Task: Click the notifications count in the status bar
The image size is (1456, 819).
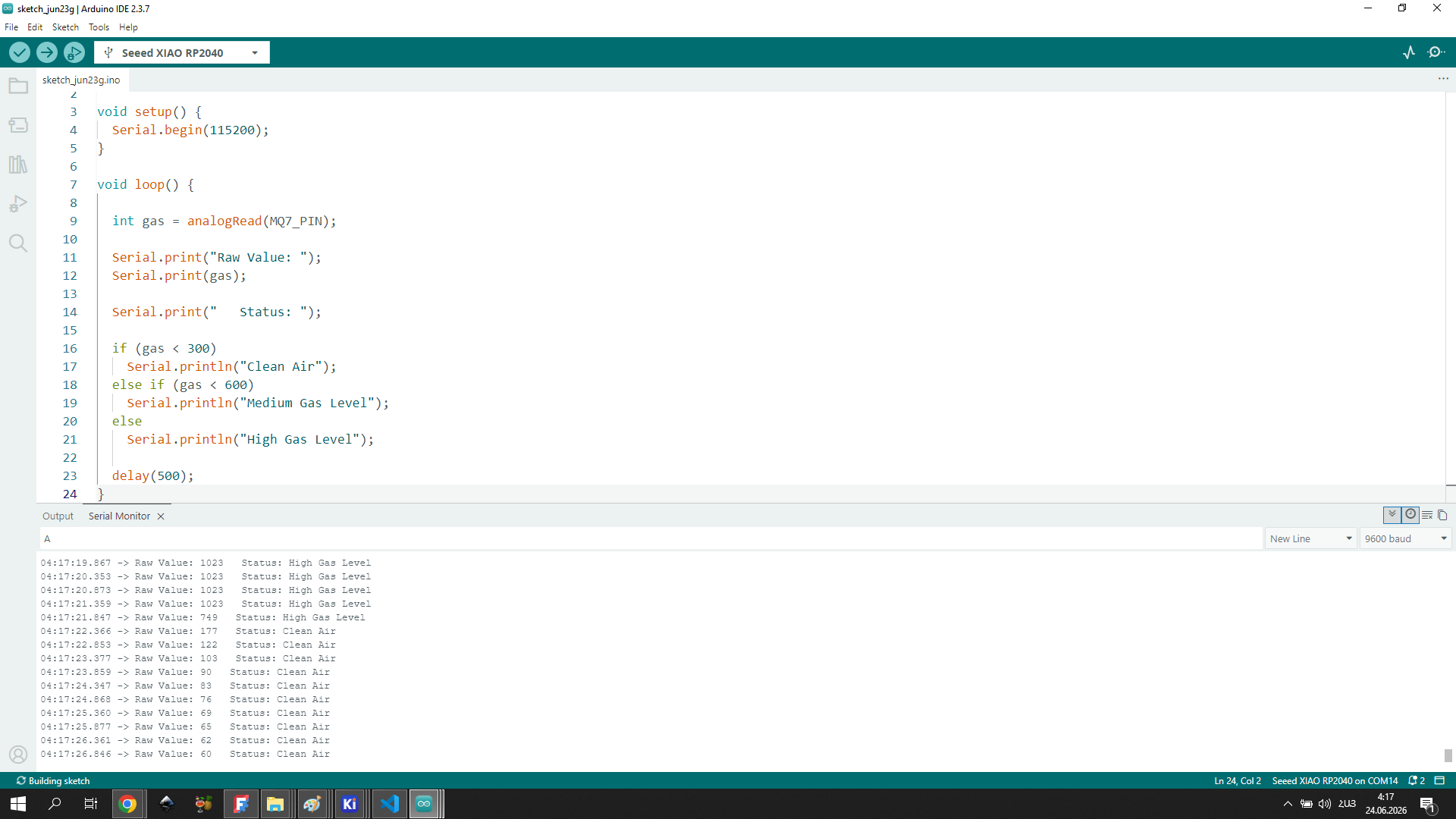Action: pyautogui.click(x=1417, y=780)
